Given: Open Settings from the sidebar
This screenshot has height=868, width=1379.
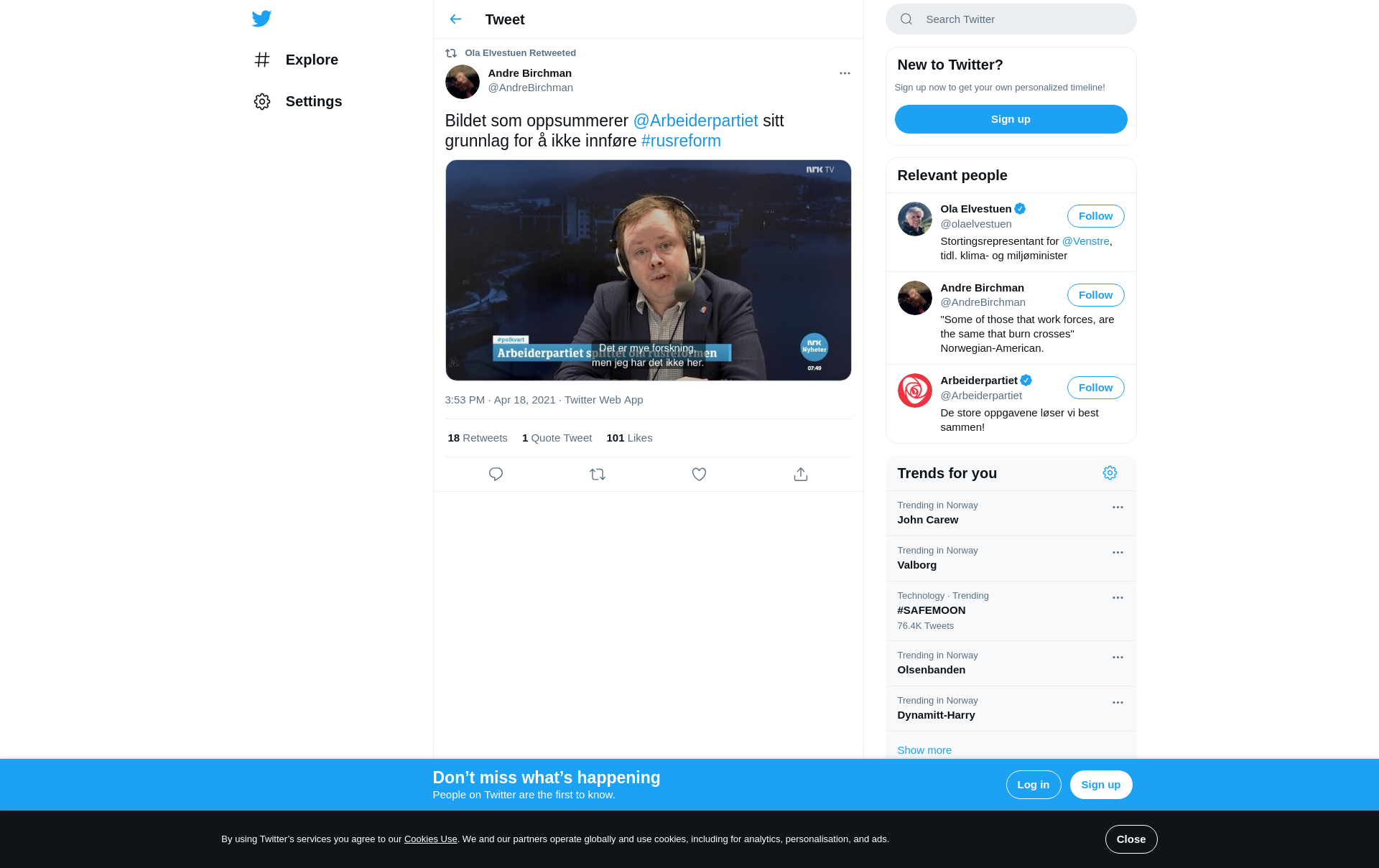Looking at the screenshot, I should point(297,101).
